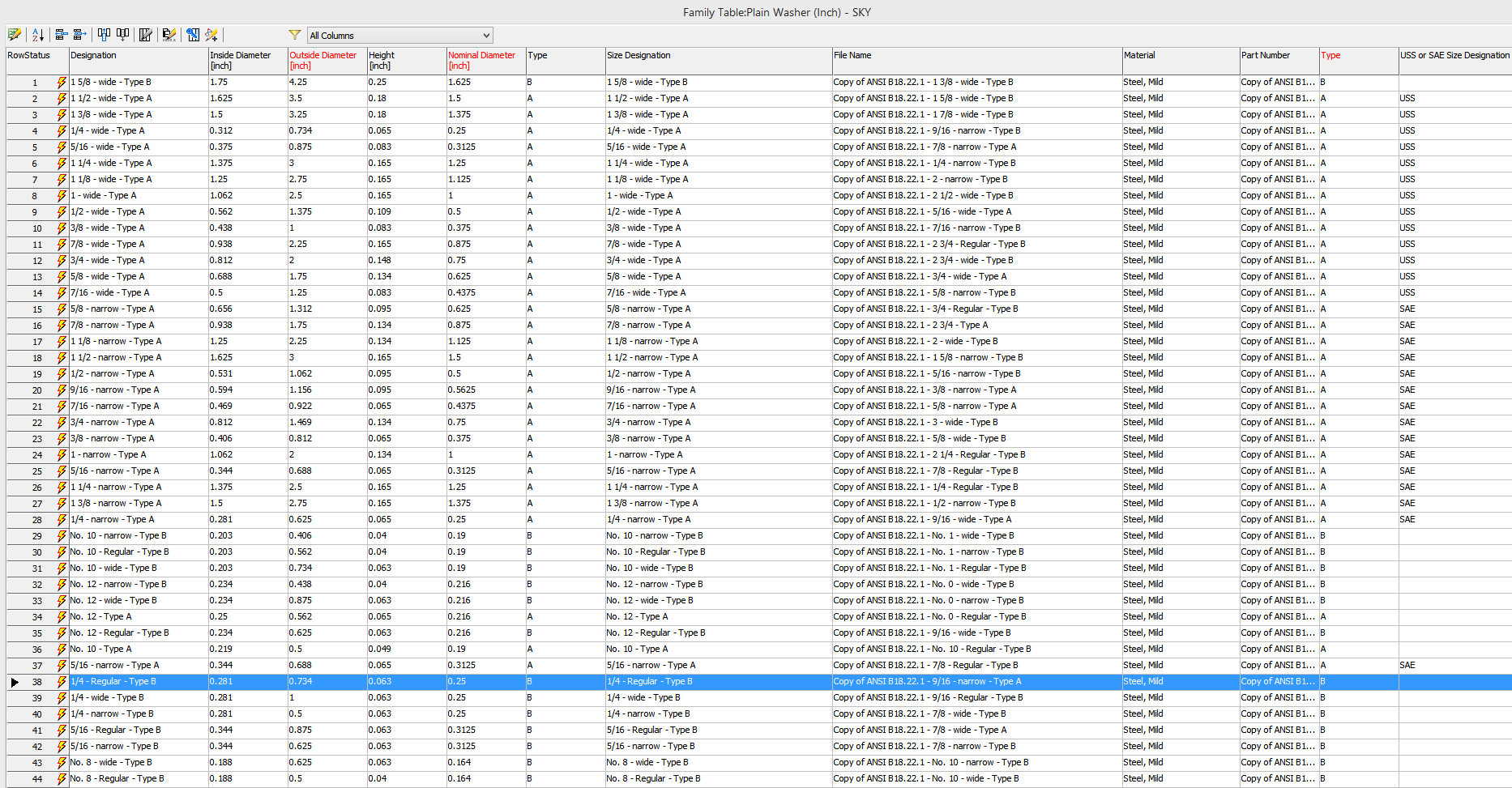The image size is (1512, 788).
Task: Copy the selected instance row
Action: 79,34
